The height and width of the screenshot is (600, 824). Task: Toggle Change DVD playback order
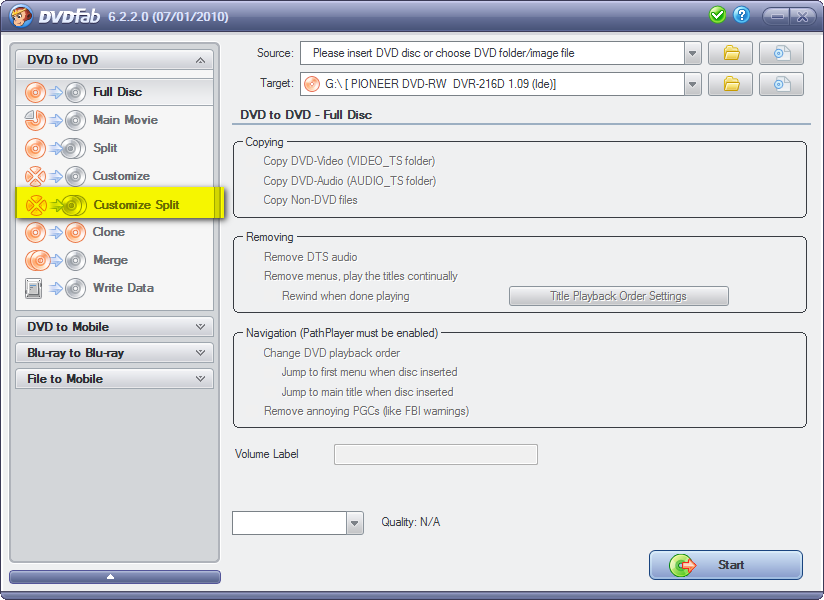point(332,353)
